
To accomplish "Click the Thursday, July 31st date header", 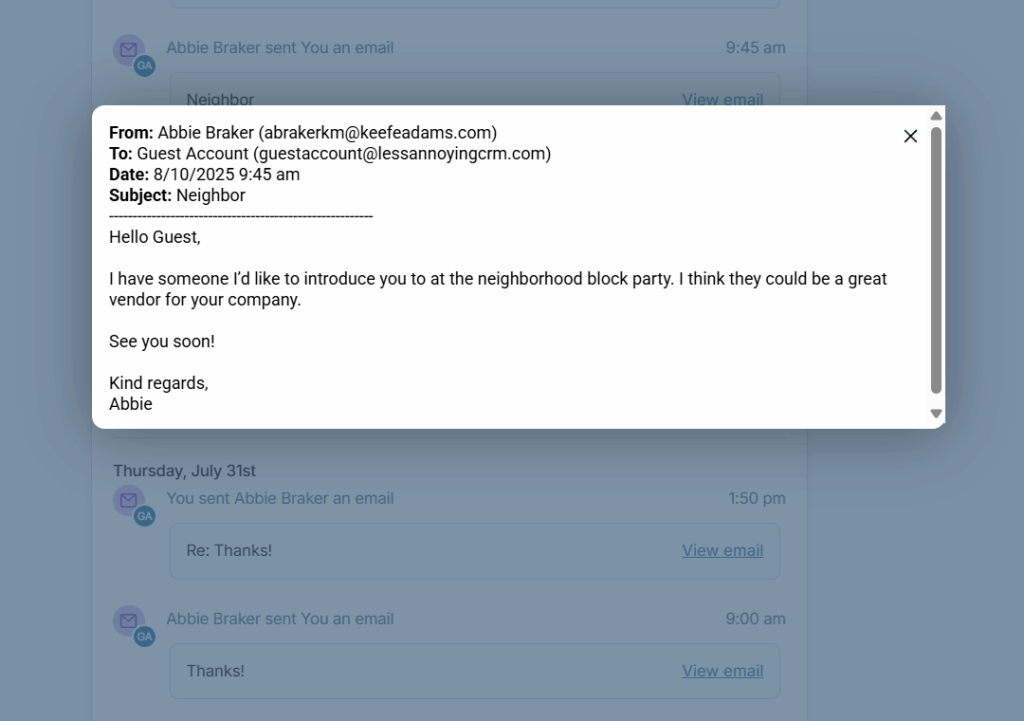I will point(184,470).
